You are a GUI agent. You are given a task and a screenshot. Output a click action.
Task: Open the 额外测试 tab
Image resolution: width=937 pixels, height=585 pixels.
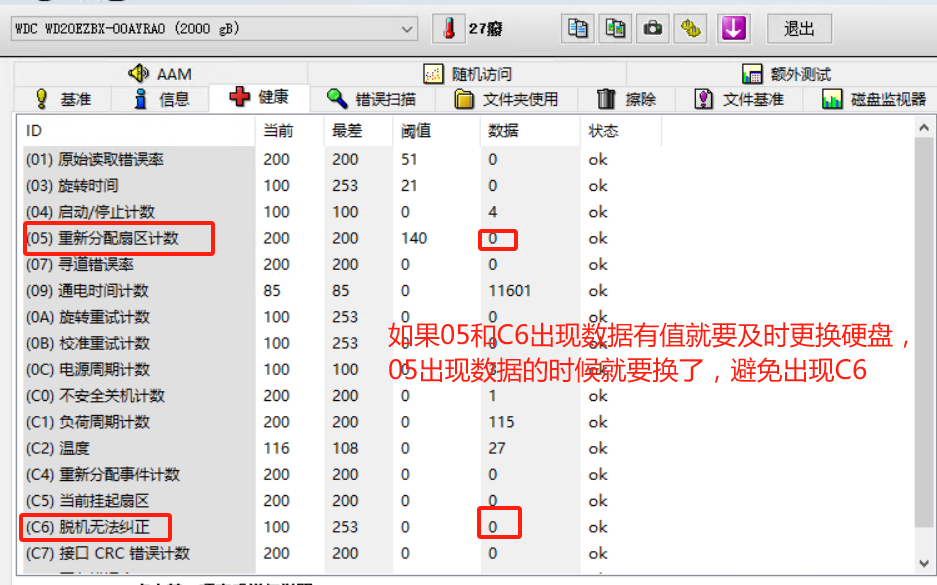[x=785, y=74]
